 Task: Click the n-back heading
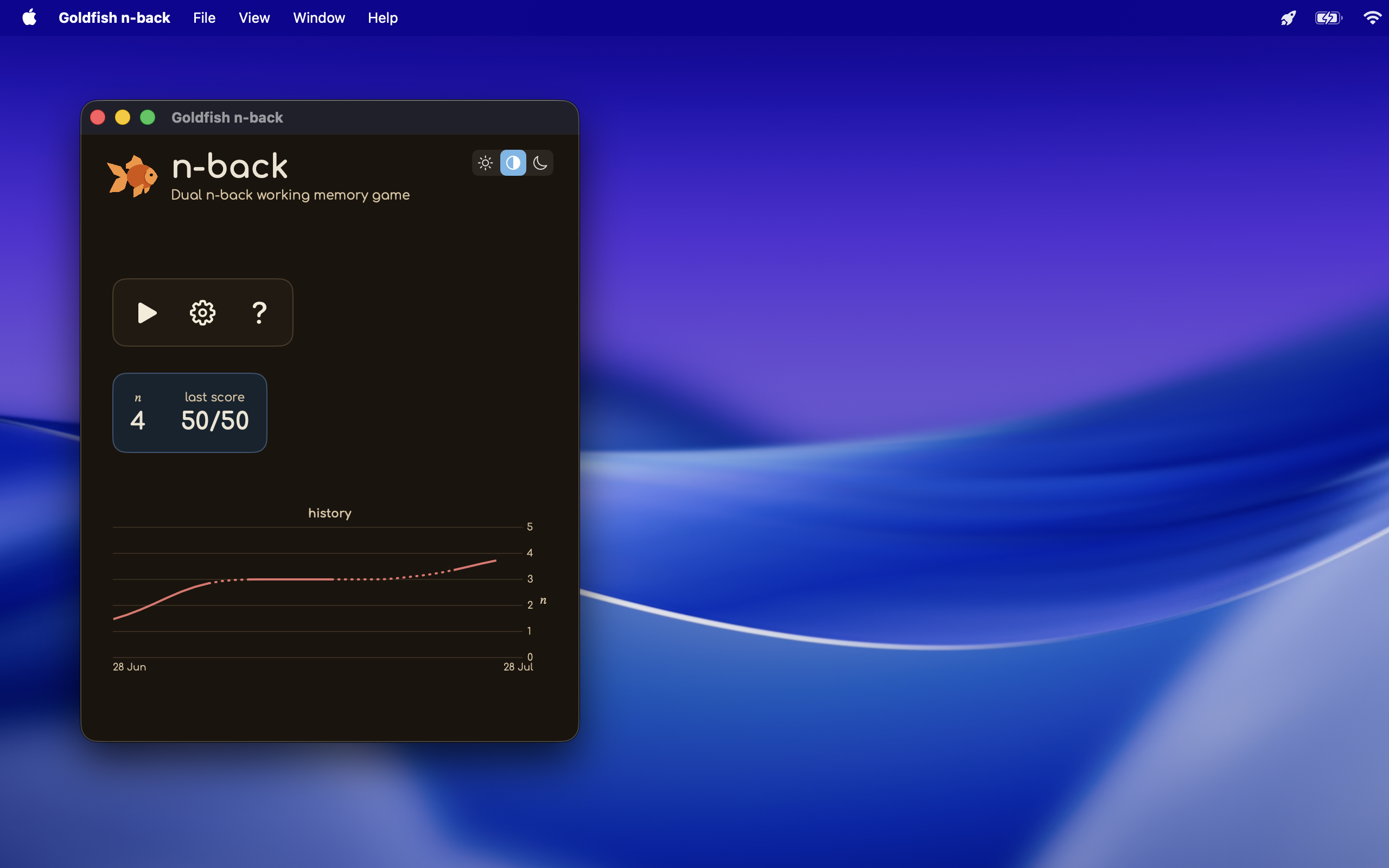[x=230, y=167]
